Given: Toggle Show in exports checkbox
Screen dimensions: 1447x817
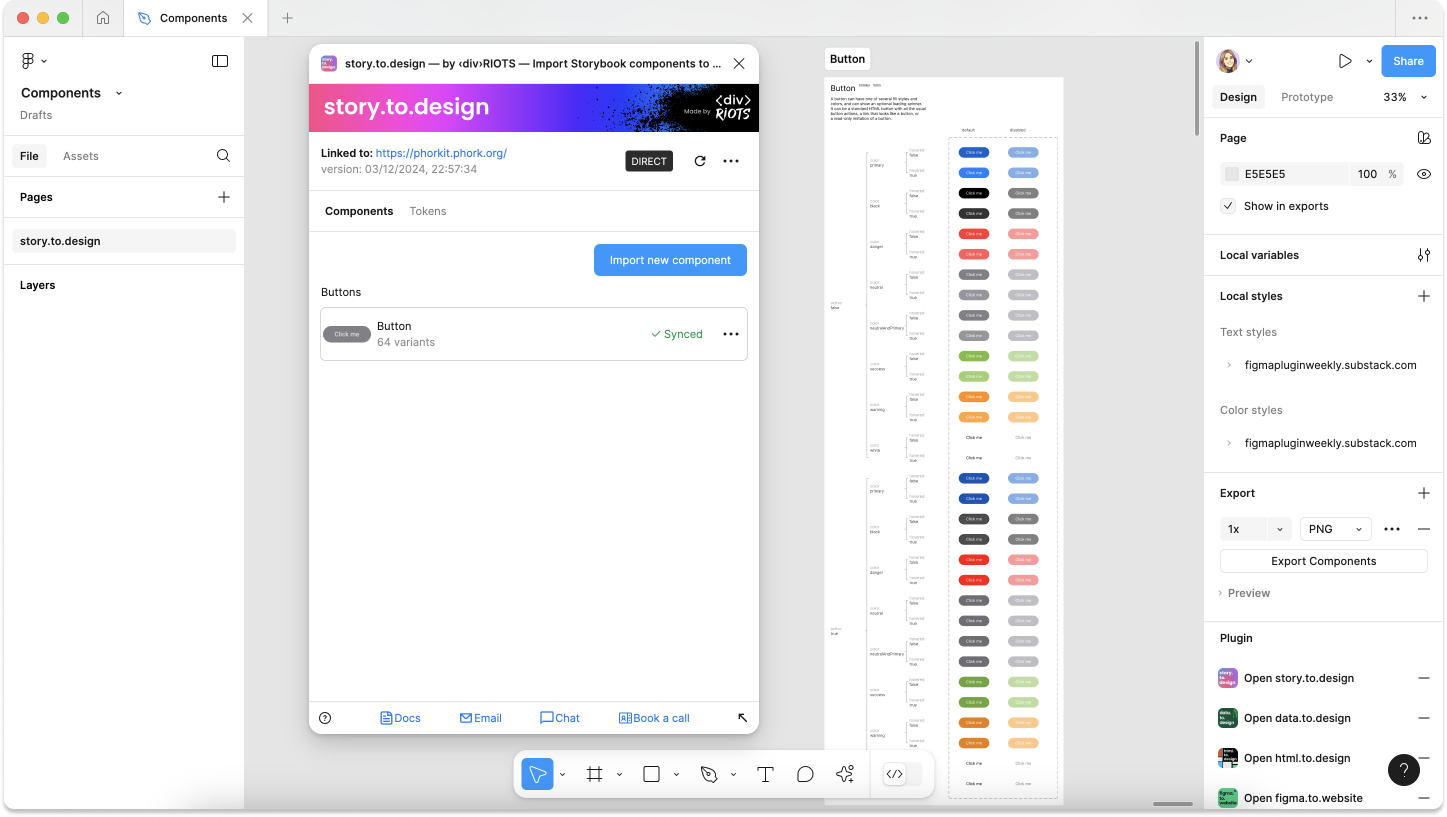Looking at the screenshot, I should (x=1228, y=206).
